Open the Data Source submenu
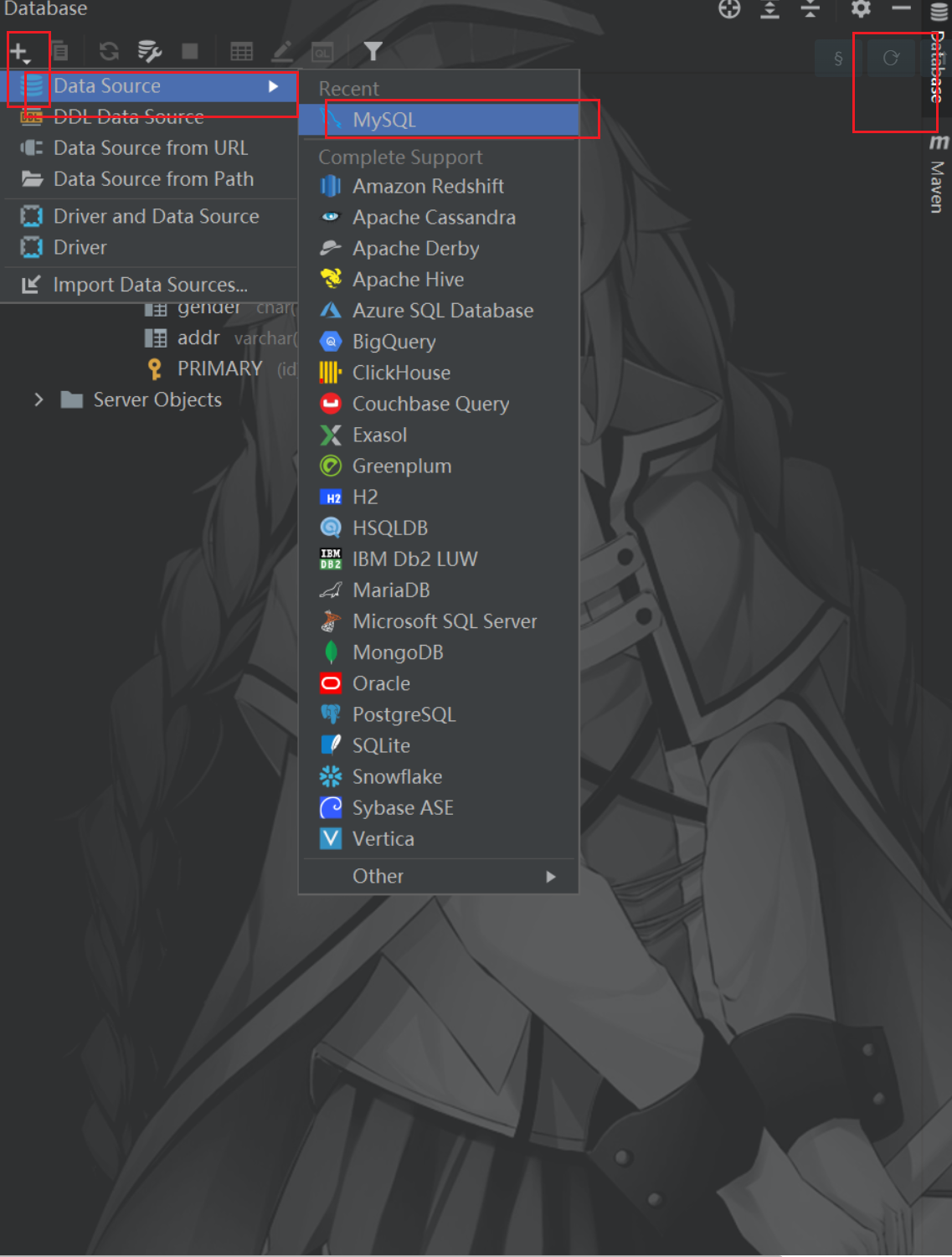This screenshot has width=952, height=1257. [151, 86]
